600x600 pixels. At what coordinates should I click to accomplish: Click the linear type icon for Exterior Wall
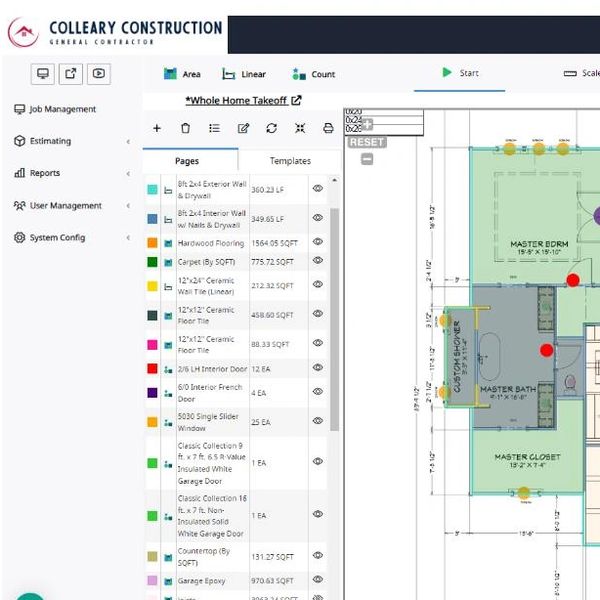168,190
